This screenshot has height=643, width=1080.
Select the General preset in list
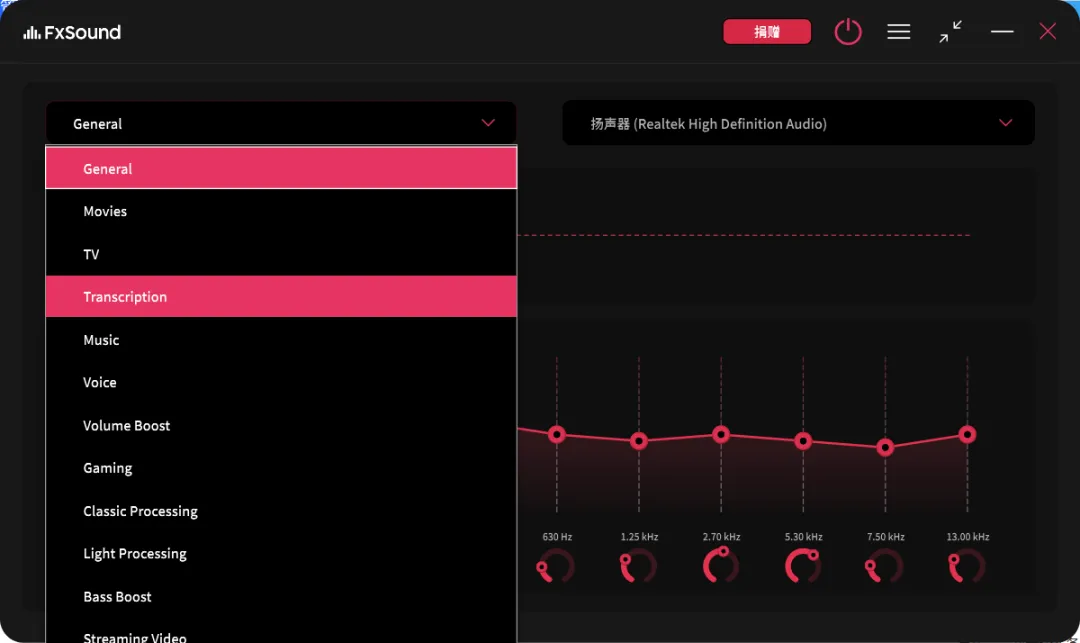coord(281,168)
